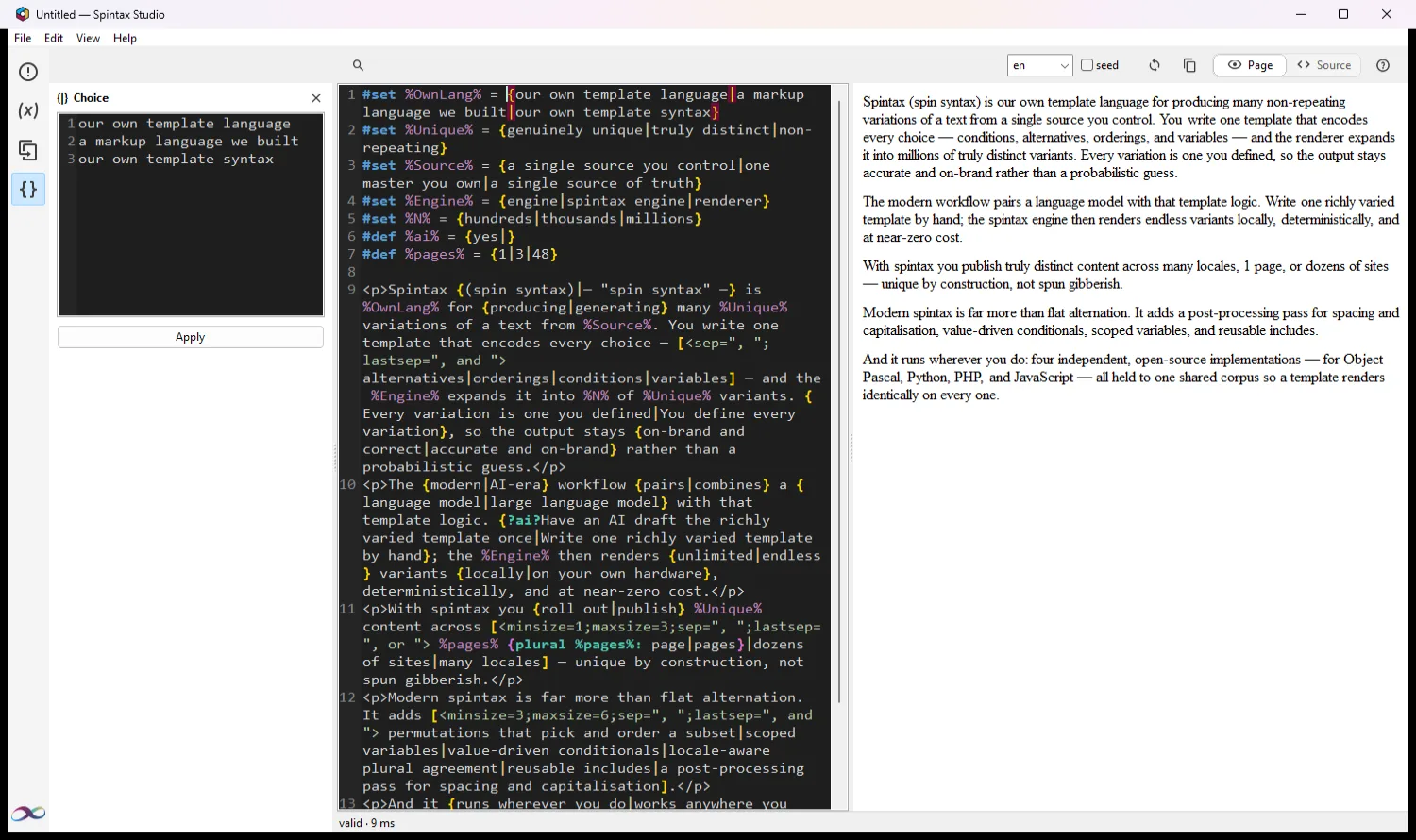Select the Choice braces sidebar icon

(28, 190)
